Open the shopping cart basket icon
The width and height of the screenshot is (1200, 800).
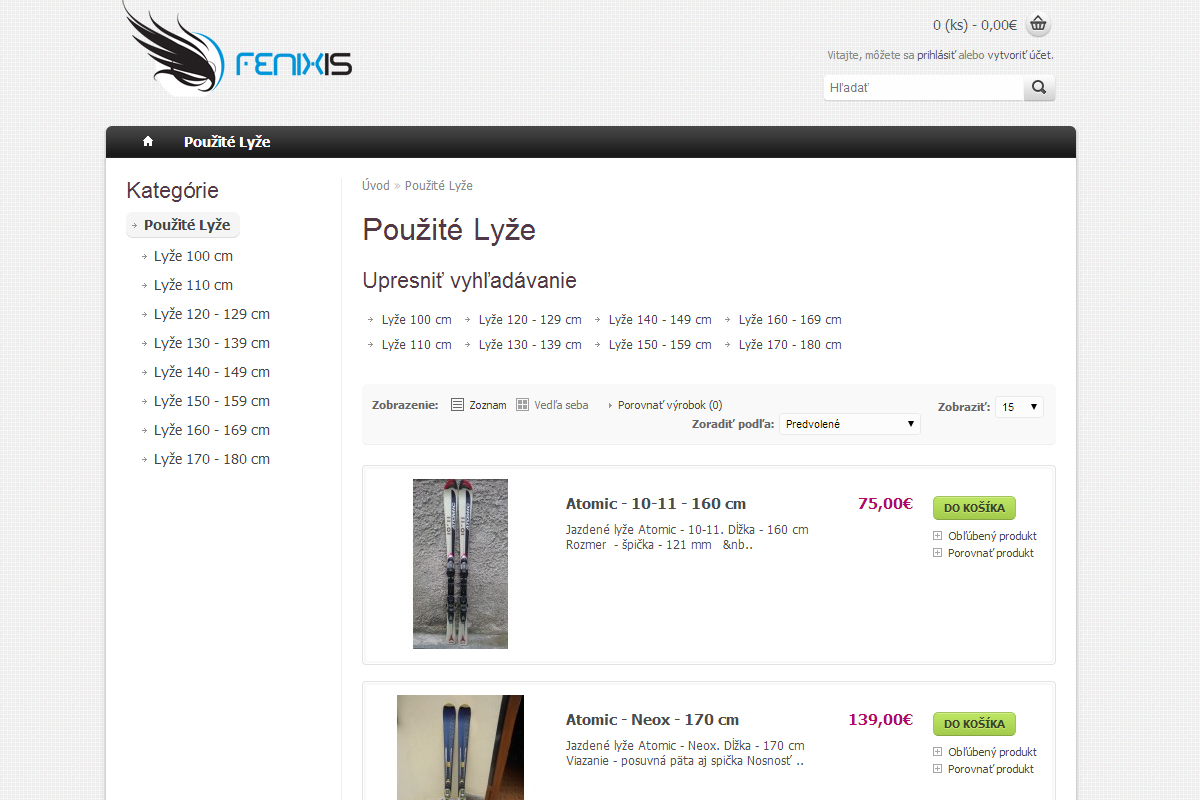tap(1038, 24)
